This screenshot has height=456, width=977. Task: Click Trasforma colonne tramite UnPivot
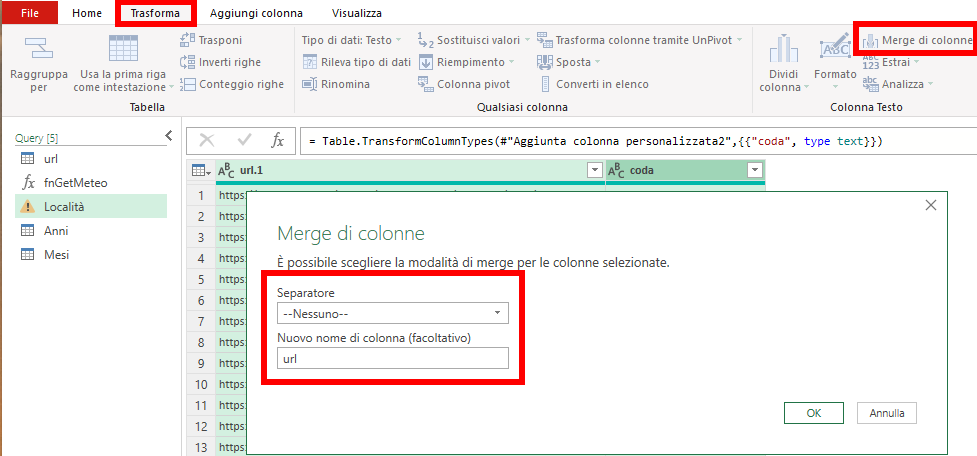(x=639, y=40)
